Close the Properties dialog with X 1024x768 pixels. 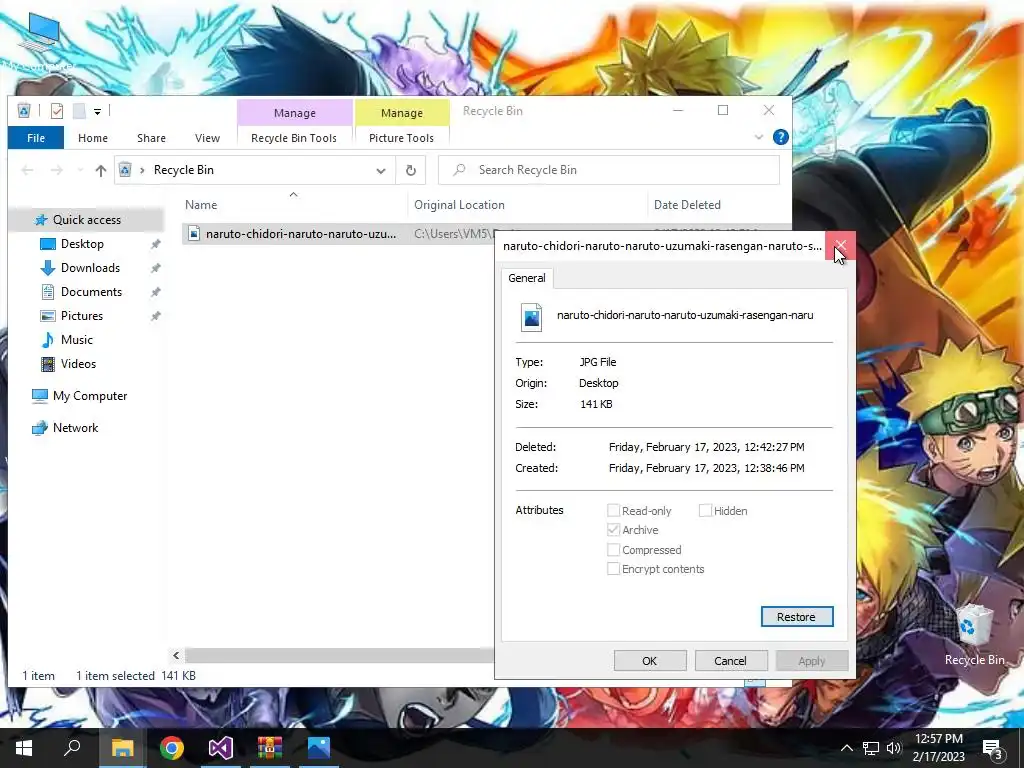840,246
